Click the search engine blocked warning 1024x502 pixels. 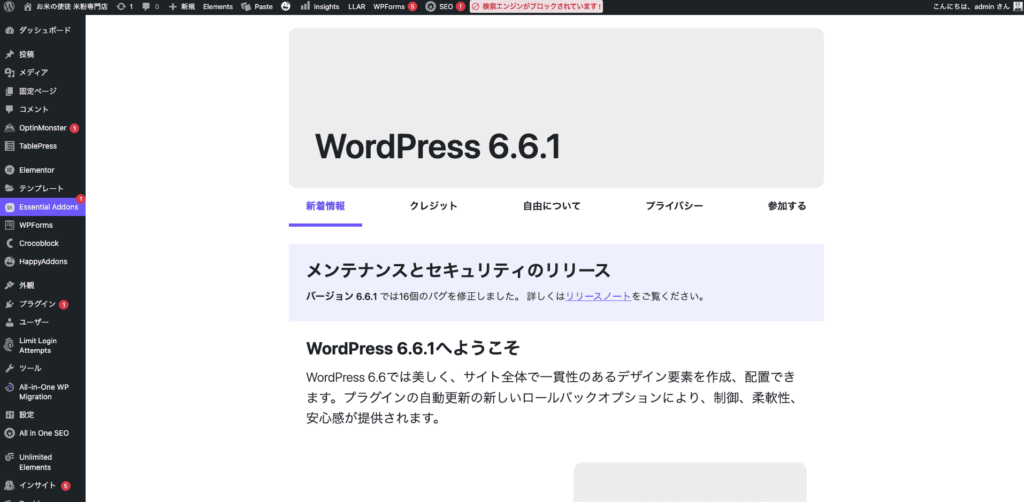[536, 7]
